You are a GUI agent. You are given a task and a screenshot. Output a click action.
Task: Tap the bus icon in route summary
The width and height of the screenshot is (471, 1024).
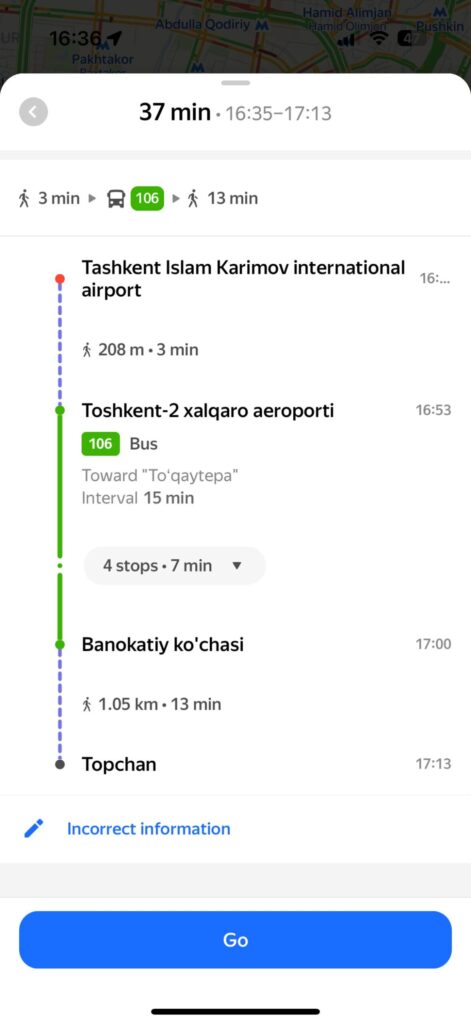(116, 198)
